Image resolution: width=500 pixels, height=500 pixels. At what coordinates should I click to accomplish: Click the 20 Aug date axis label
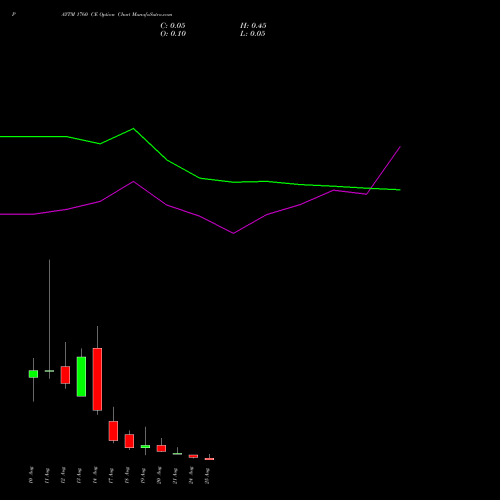(159, 475)
